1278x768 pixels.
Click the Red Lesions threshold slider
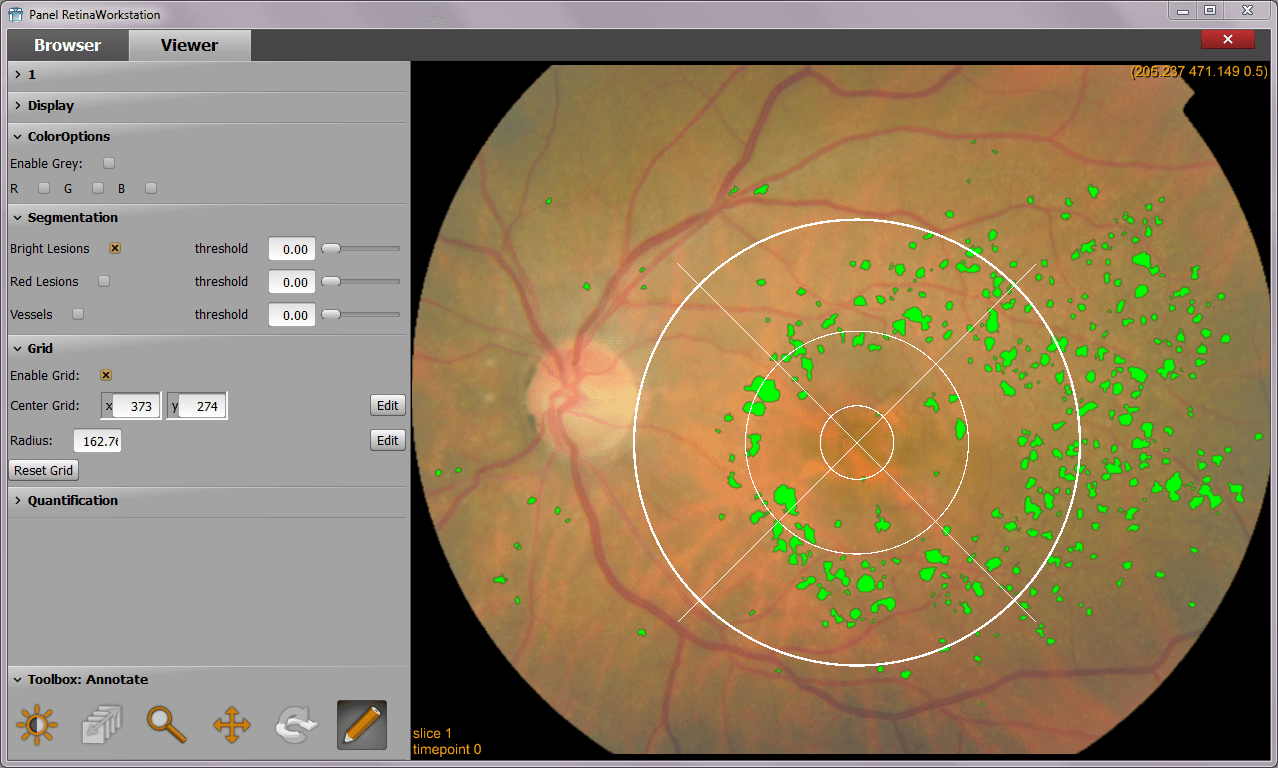pyautogui.click(x=360, y=282)
